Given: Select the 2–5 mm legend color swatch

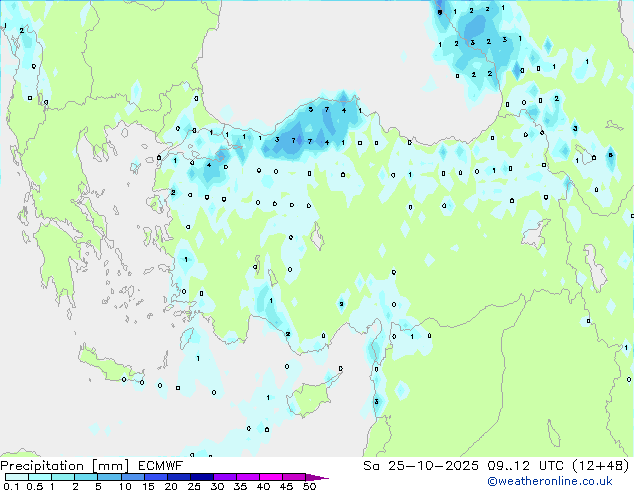Looking at the screenshot, I should click(x=86, y=477).
